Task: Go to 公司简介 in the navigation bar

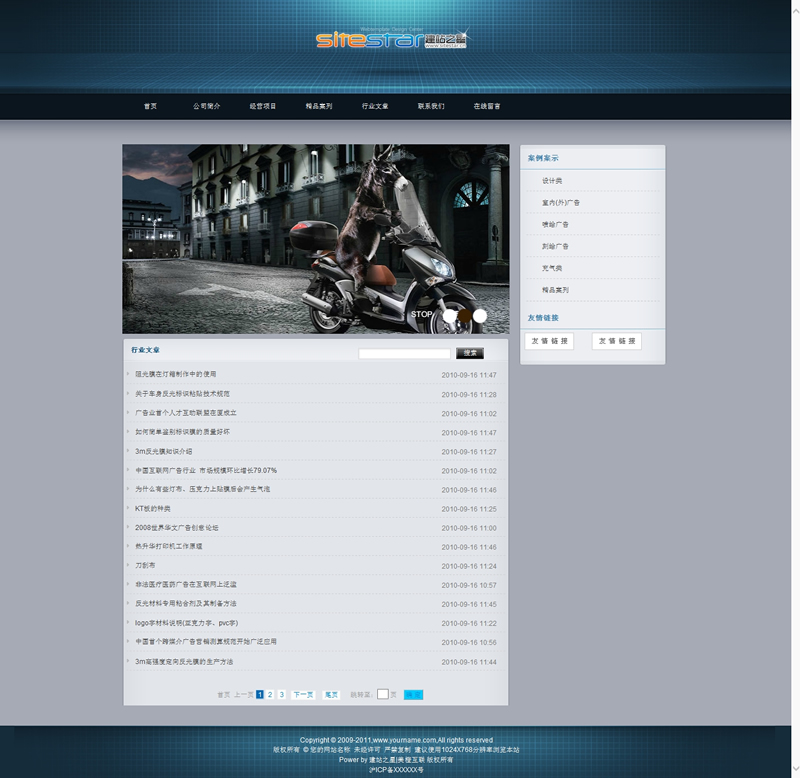Action: point(207,106)
